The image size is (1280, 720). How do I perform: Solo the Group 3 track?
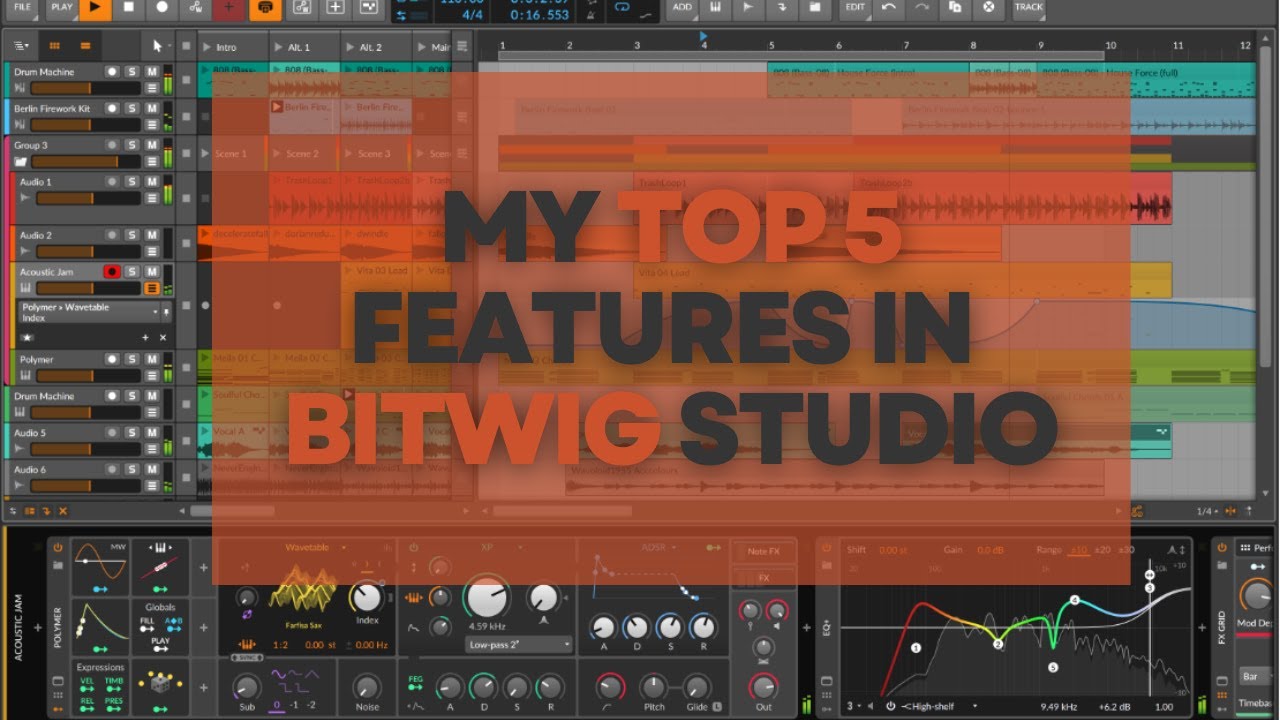(x=132, y=145)
